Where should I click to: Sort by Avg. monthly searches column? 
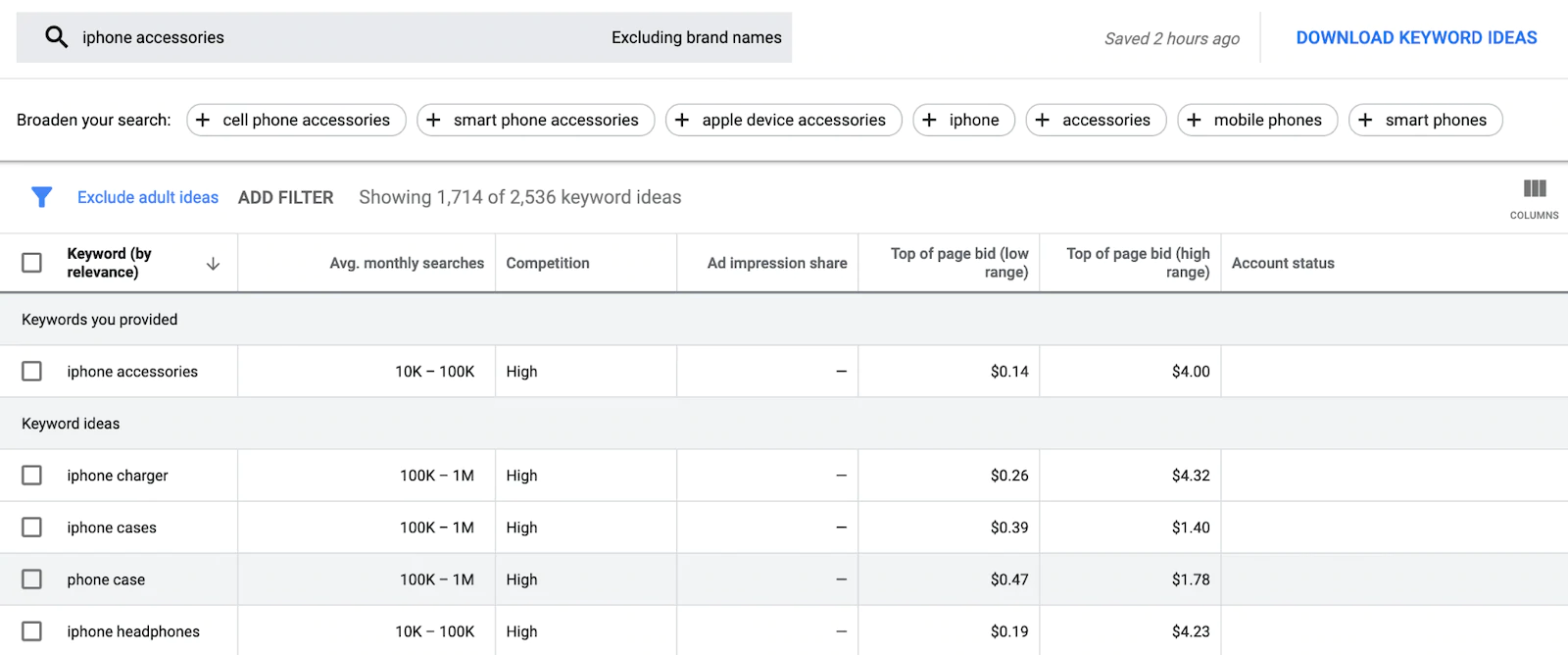[406, 263]
